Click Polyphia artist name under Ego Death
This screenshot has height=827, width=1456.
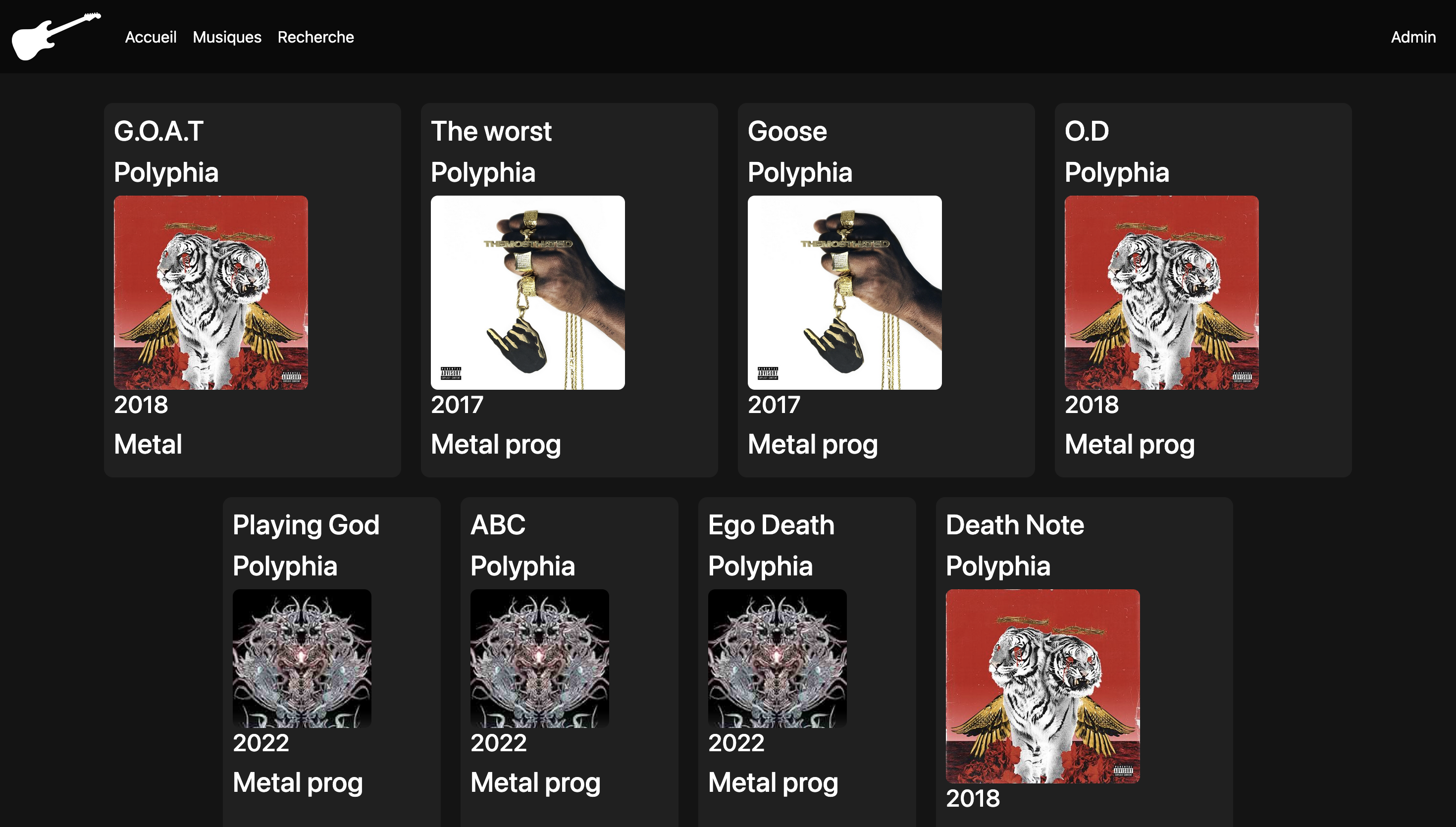pyautogui.click(x=760, y=567)
